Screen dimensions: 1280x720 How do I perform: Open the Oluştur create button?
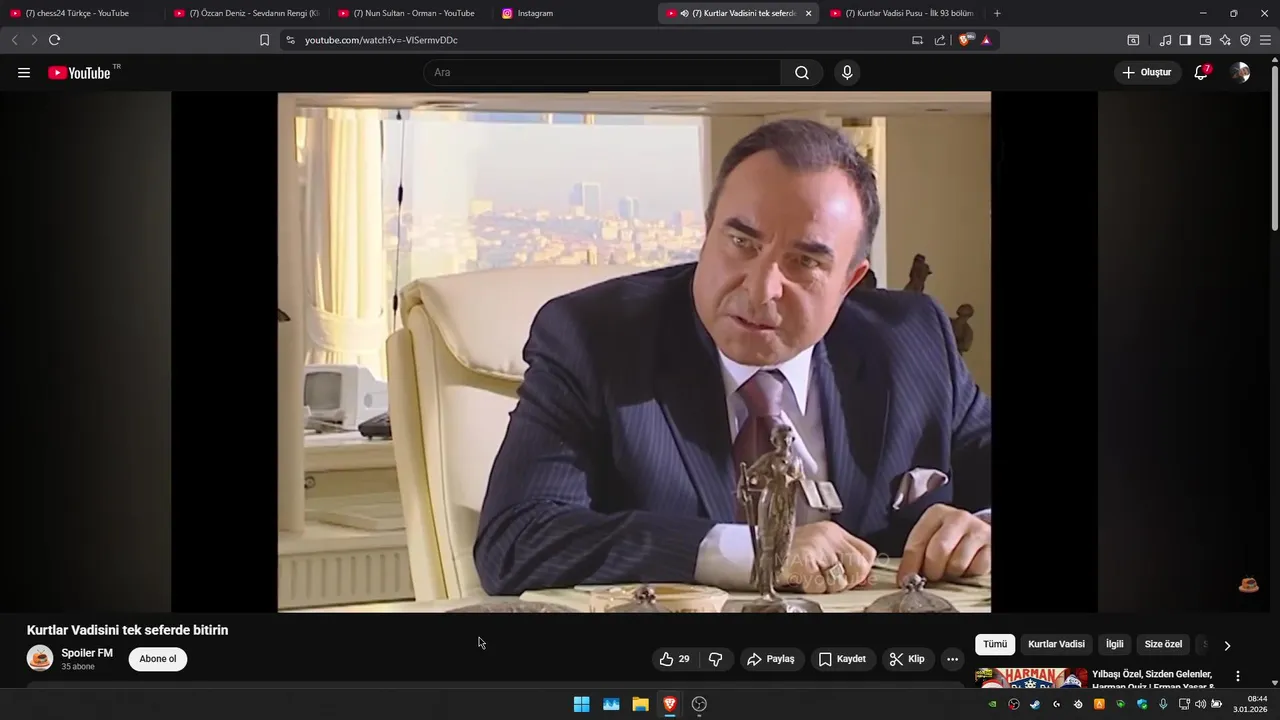tap(1146, 72)
